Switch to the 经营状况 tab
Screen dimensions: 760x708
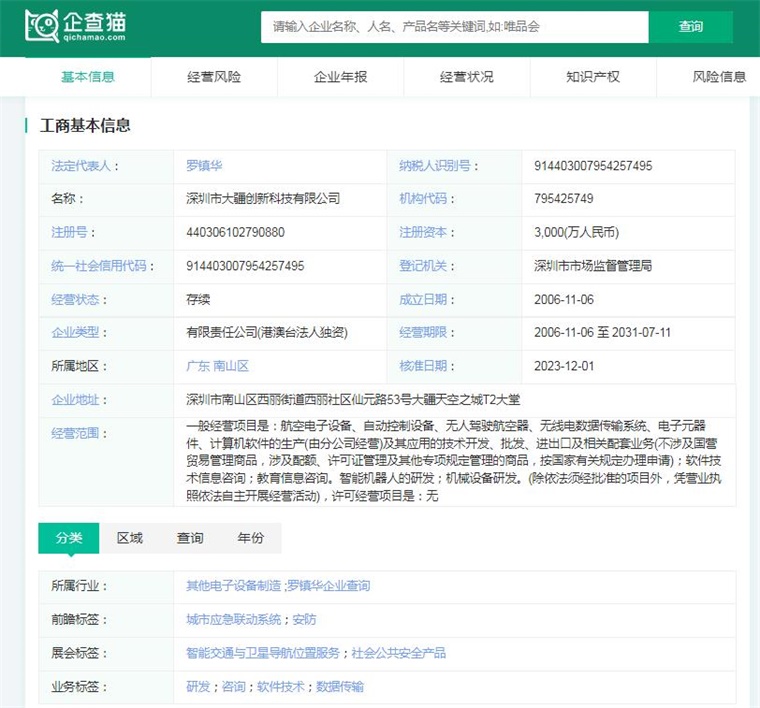pyautogui.click(x=467, y=77)
